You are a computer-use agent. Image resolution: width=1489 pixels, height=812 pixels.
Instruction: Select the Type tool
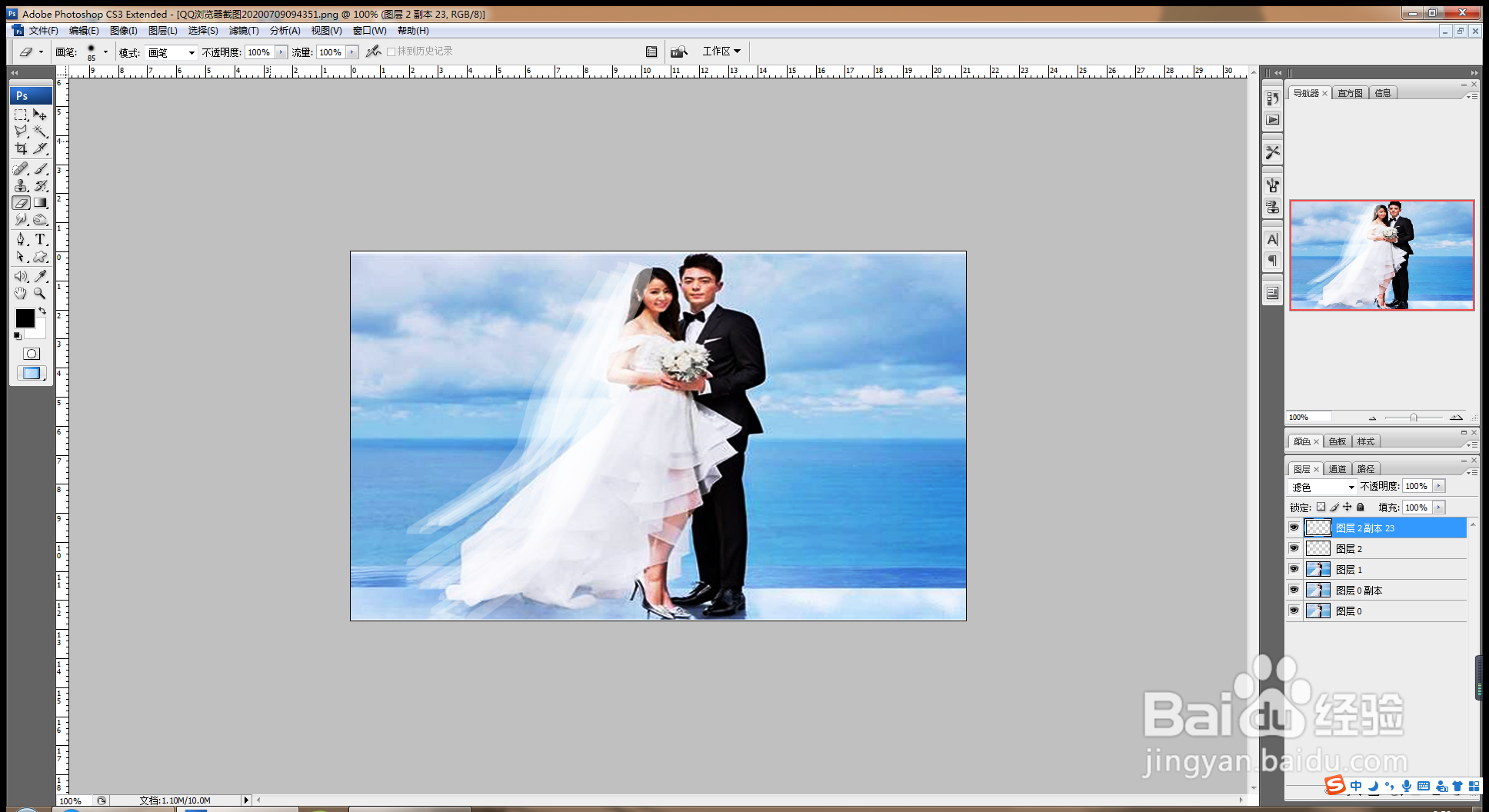[41, 239]
